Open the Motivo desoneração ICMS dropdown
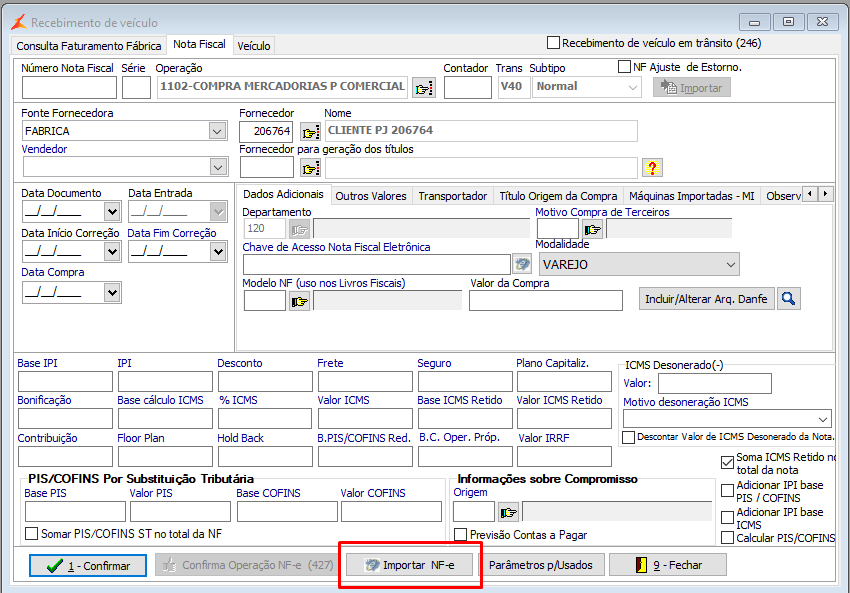Viewport: 850px width, 593px height. pos(822,418)
